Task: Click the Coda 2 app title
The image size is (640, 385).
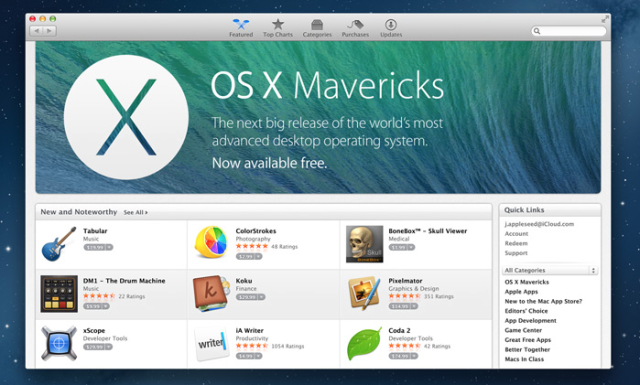Action: tap(399, 331)
